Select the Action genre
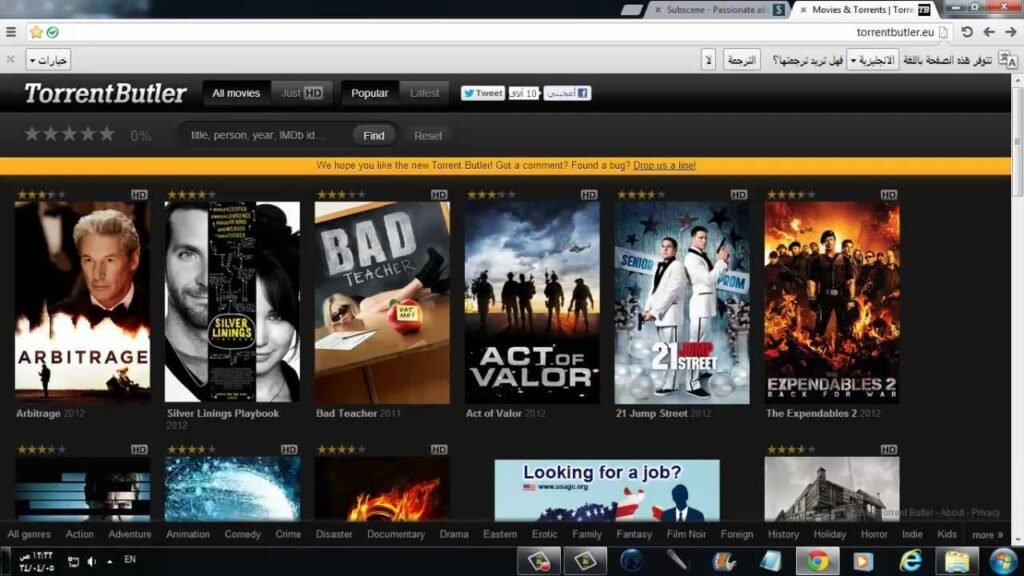Viewport: 1024px width, 576px height. click(80, 534)
